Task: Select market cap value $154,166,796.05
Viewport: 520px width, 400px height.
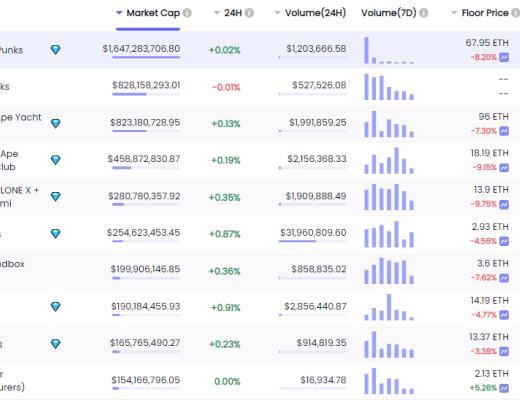Action: [x=146, y=380]
